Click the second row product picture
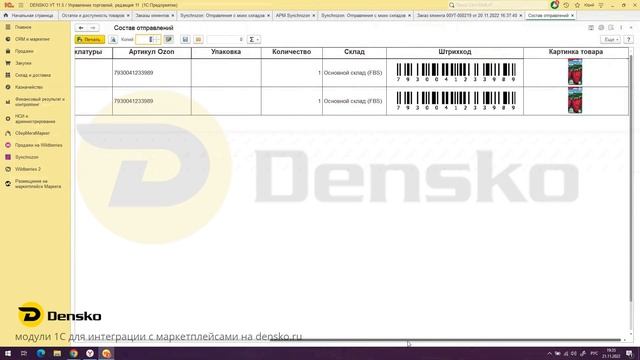The height and width of the screenshot is (360, 640). [x=575, y=100]
